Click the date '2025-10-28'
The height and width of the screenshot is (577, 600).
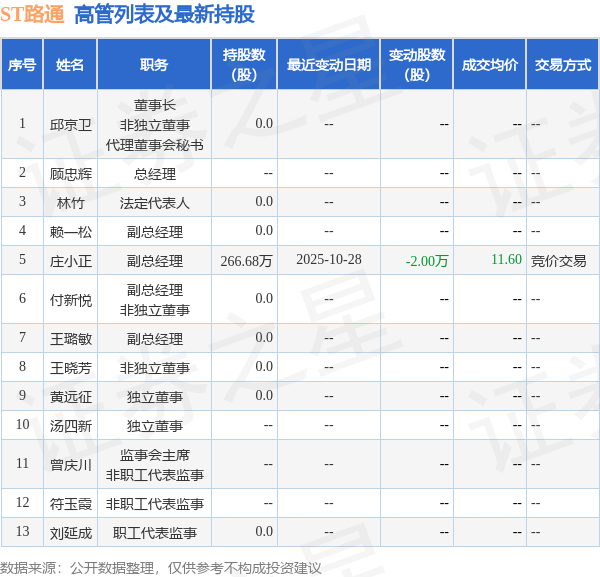329,259
